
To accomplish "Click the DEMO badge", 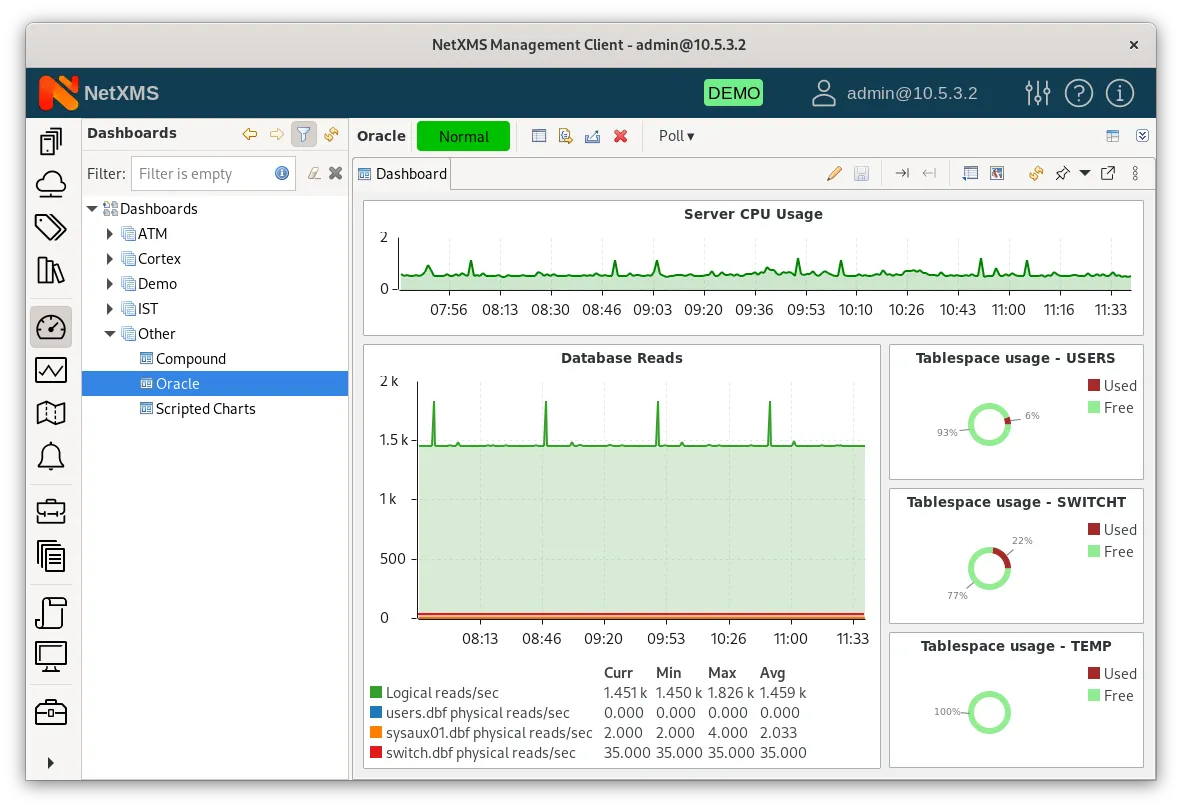I will pos(733,93).
